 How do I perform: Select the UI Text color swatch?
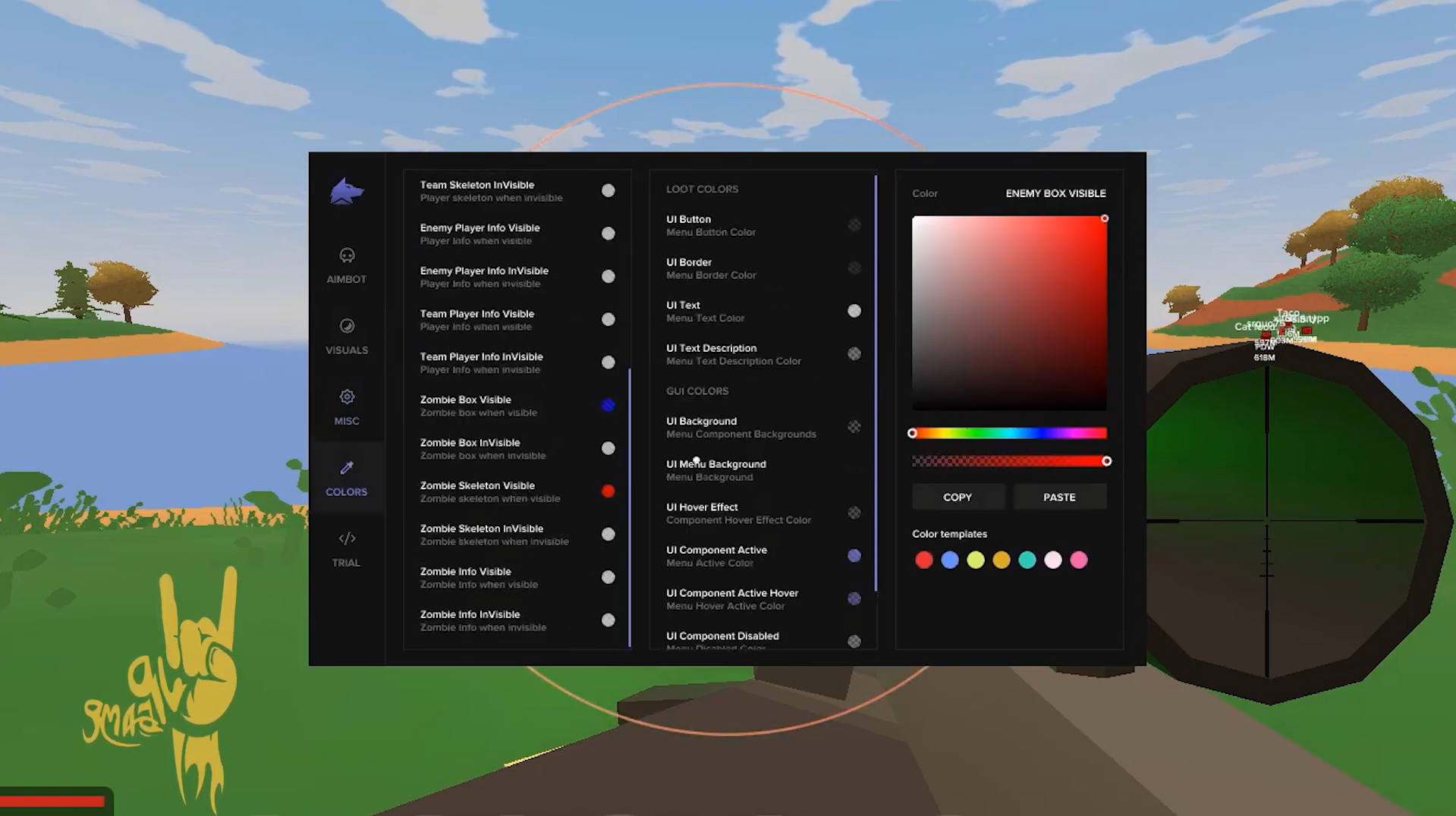(854, 311)
